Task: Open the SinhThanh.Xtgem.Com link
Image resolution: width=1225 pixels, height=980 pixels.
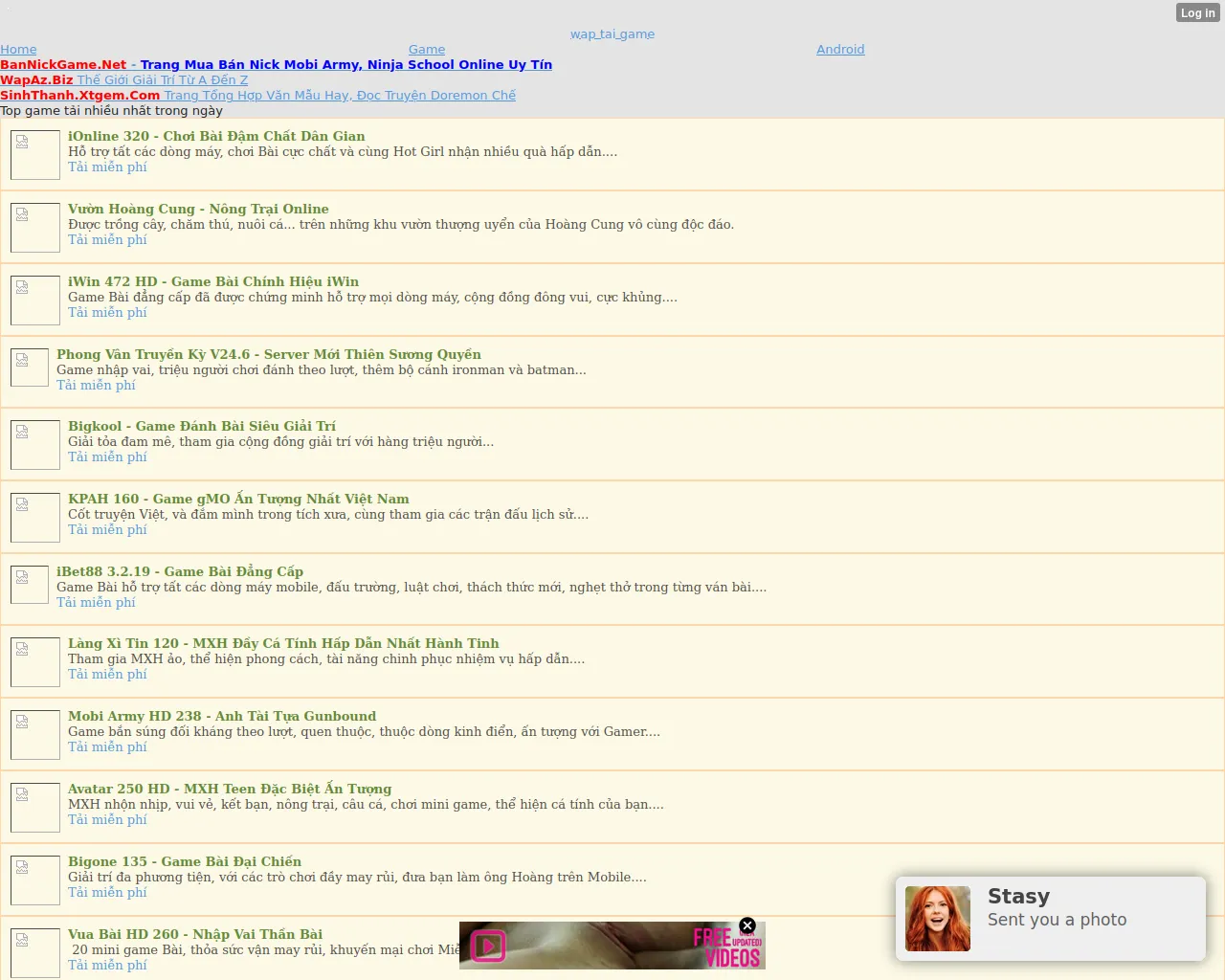Action: (x=257, y=96)
